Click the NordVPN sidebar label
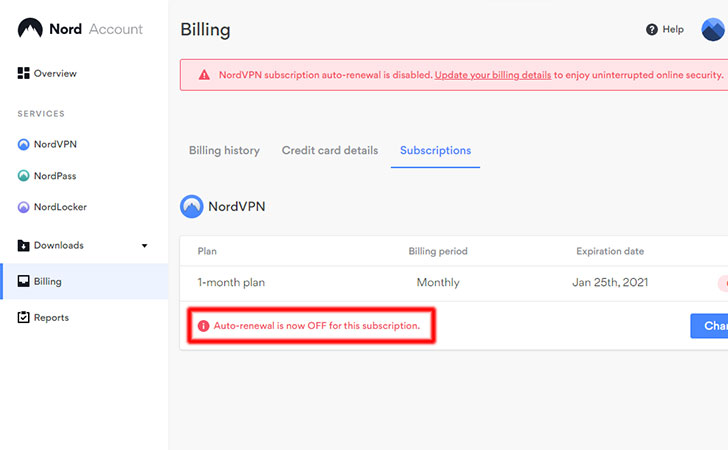Viewport: 728px width, 450px height. tap(55, 144)
